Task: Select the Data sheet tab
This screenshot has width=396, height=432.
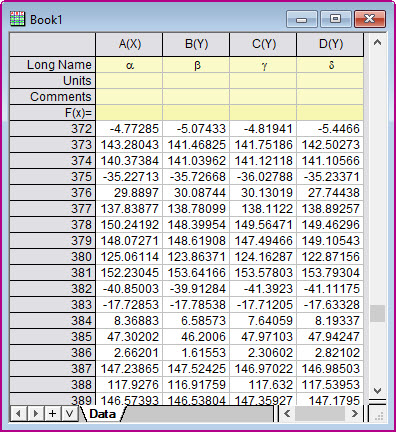Action: pos(103,414)
